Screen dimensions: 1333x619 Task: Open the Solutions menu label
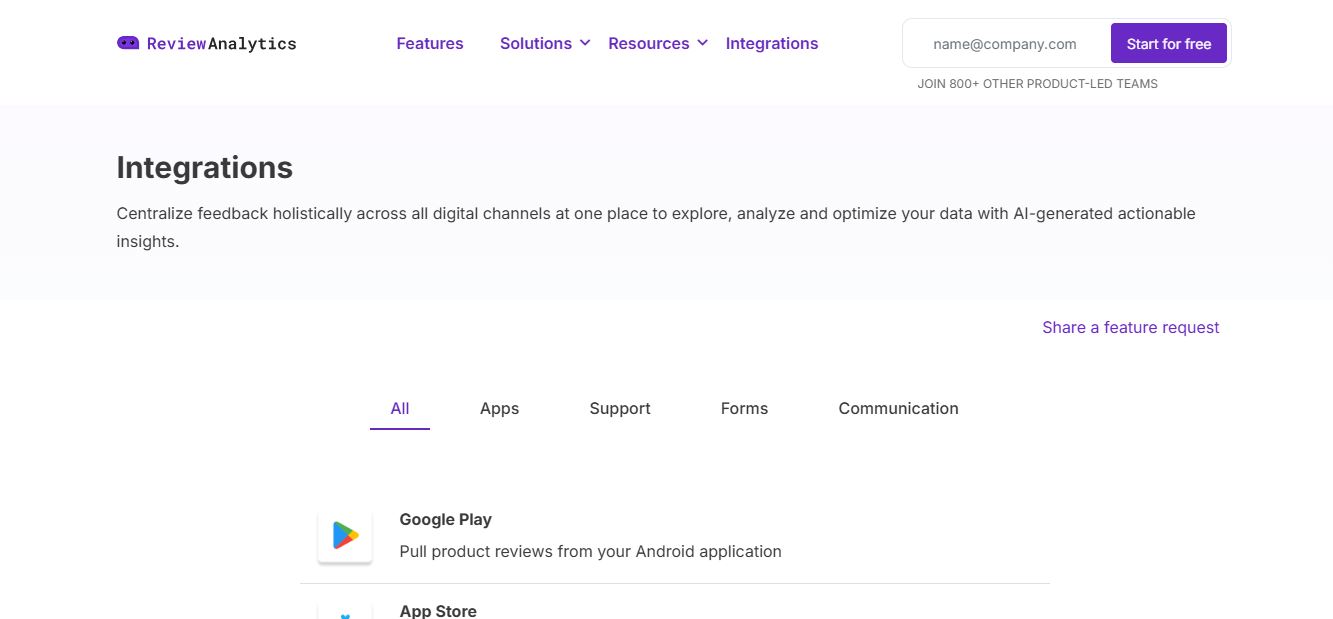536,43
